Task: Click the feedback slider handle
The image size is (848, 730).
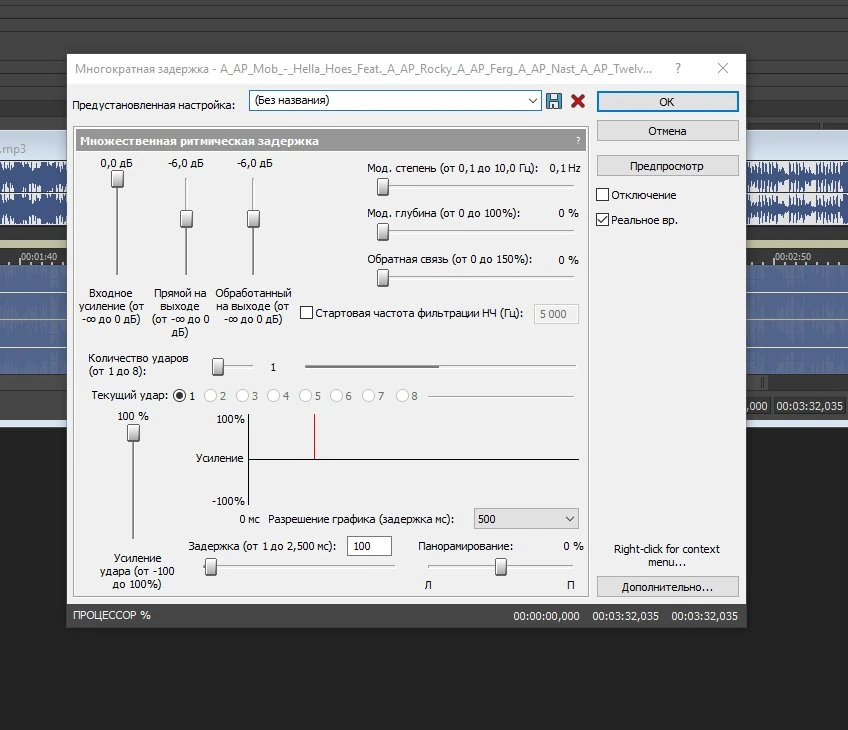Action: coord(383,277)
